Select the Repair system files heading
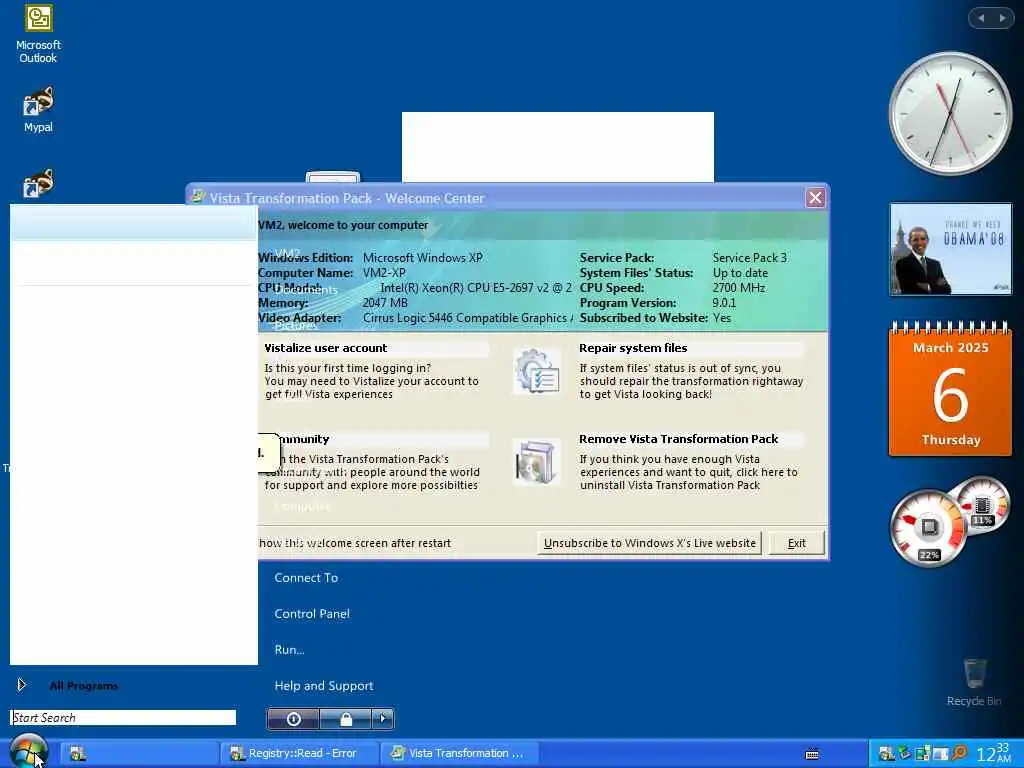 pos(633,348)
